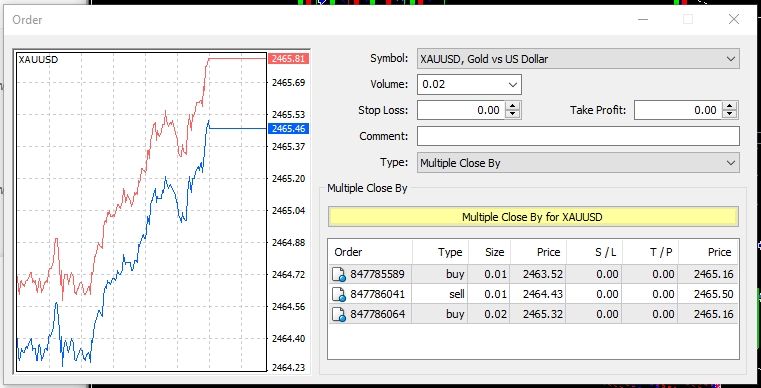Screen dimensions: 761x388
Task: Decrease Take Profit with down arrow
Action: tap(729, 115)
